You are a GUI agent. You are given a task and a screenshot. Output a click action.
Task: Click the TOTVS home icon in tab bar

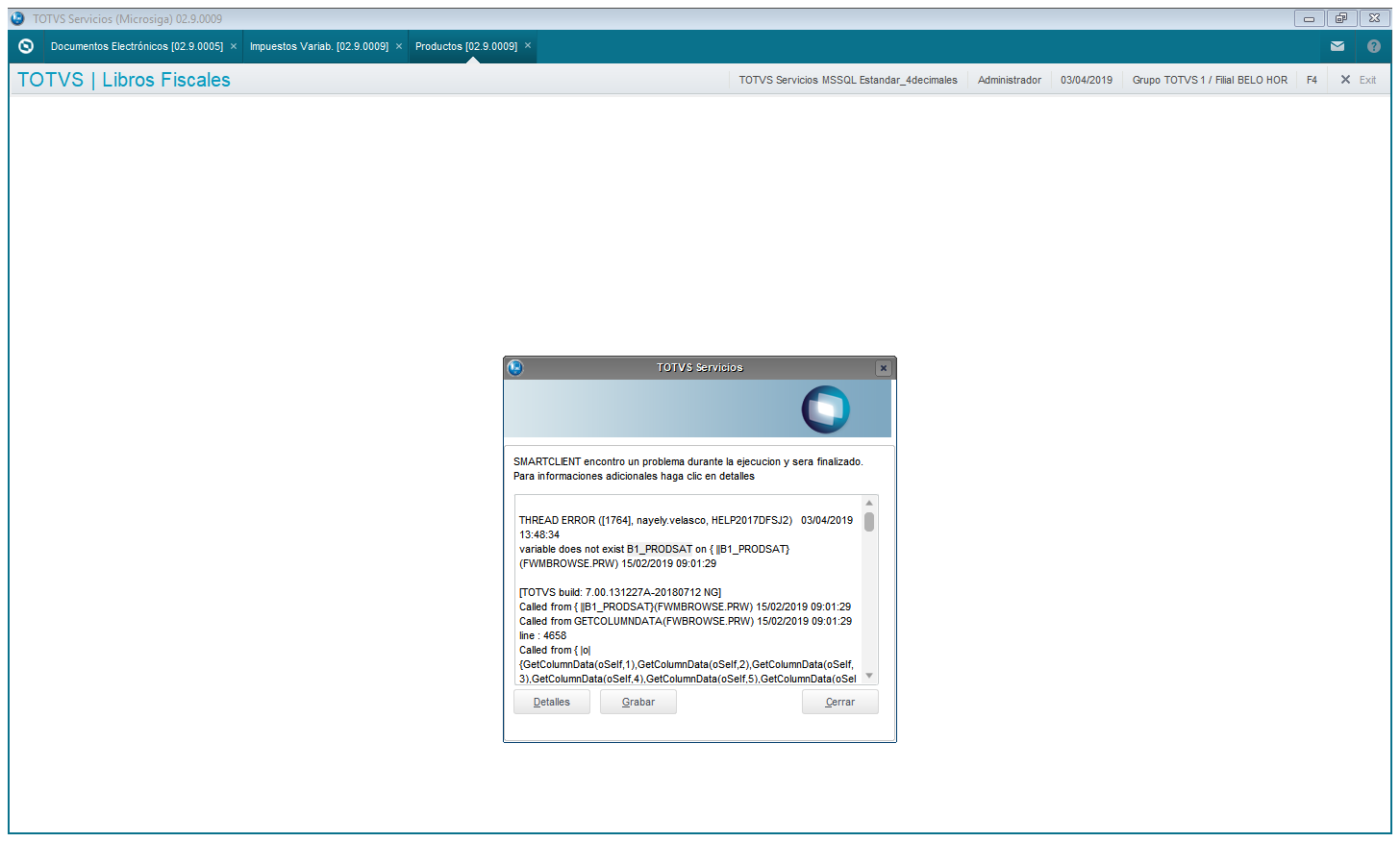click(26, 46)
